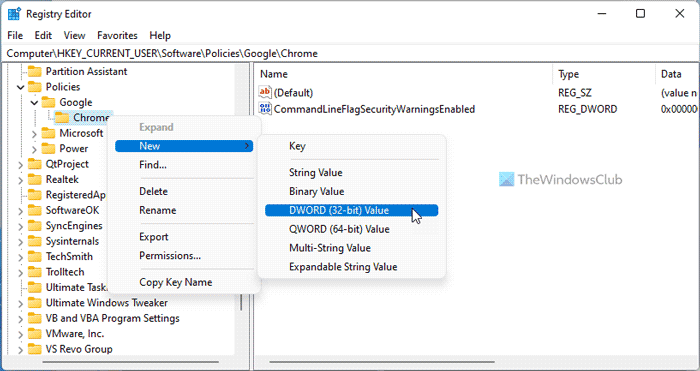The image size is (700, 371).
Task: Open the View menu
Action: pos(75,35)
